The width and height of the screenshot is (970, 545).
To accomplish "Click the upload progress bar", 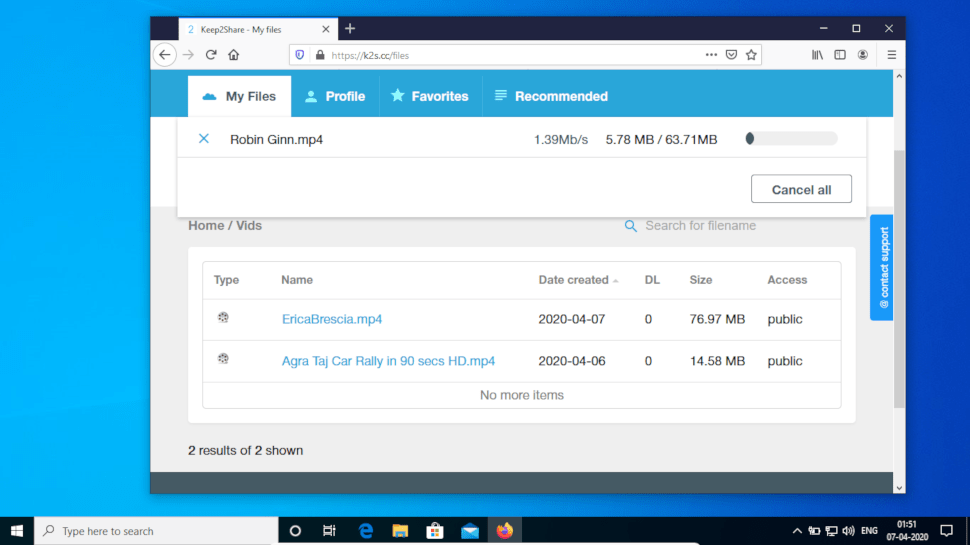I will pyautogui.click(x=791, y=139).
